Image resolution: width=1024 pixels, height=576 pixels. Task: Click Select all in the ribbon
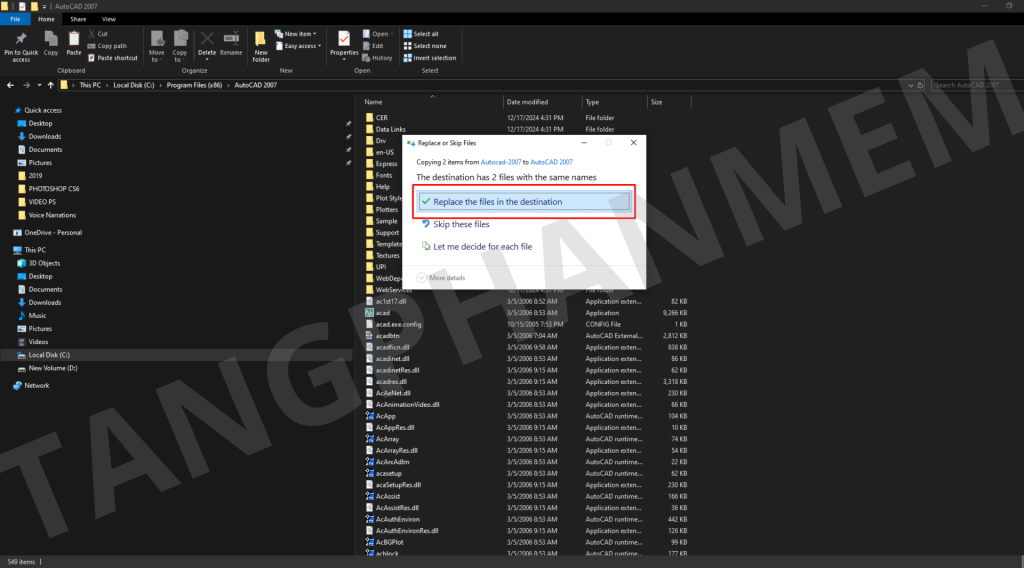(425, 34)
